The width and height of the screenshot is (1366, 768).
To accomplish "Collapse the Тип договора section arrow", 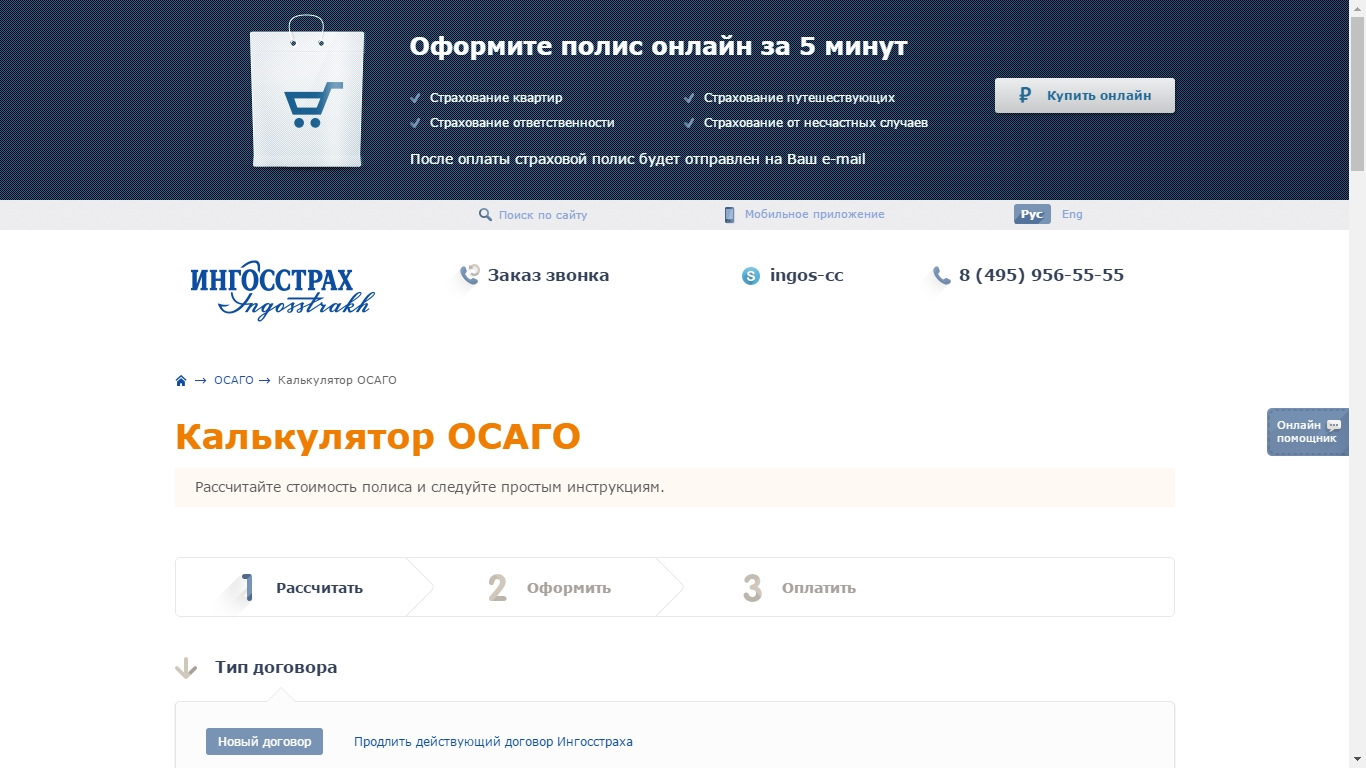I will point(186,668).
